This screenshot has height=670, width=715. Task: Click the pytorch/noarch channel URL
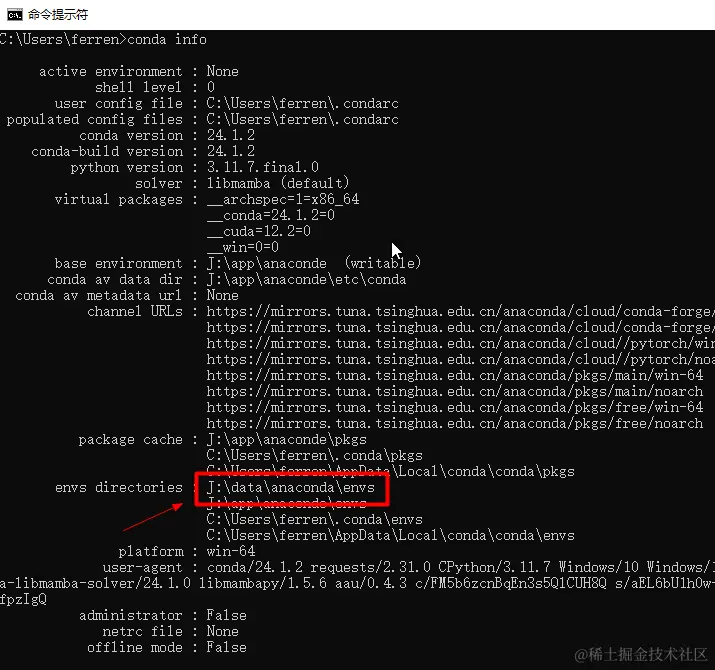[x=461, y=359]
